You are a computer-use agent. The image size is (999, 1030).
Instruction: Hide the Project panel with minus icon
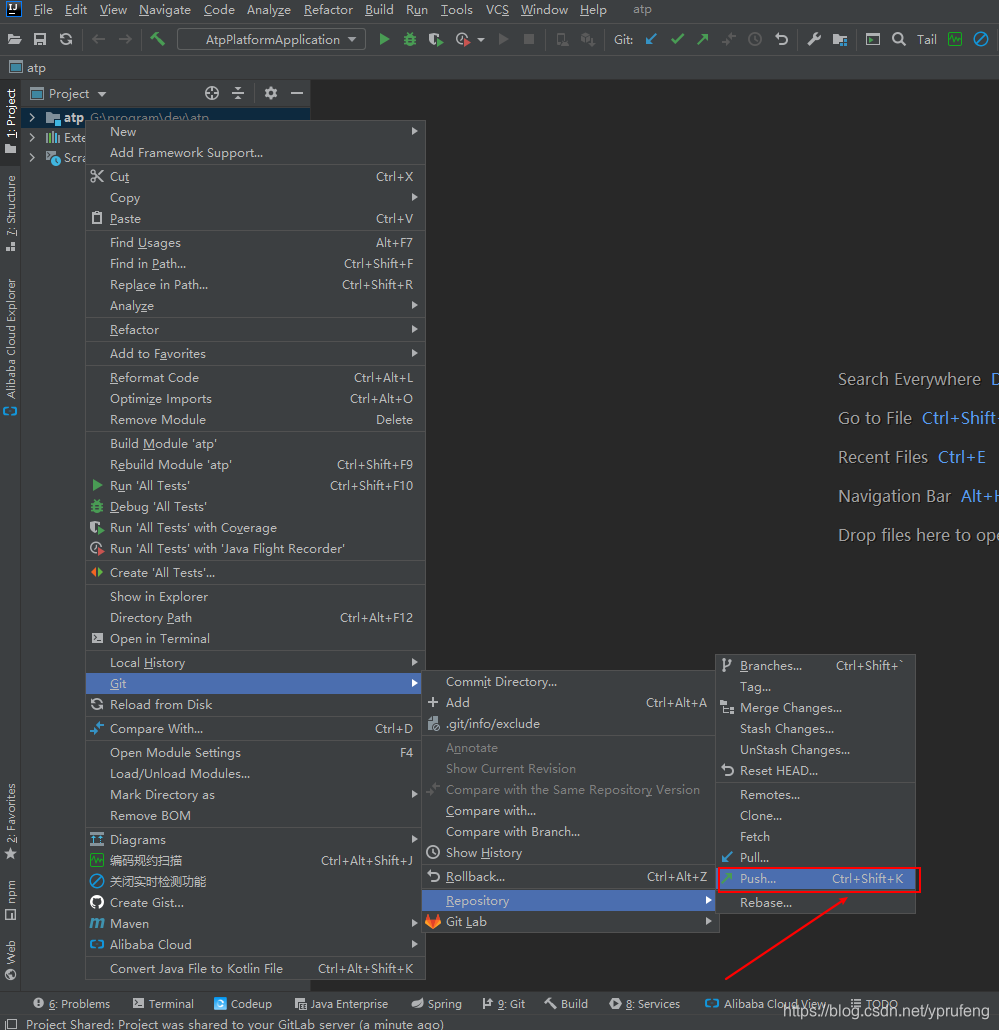tap(297, 93)
